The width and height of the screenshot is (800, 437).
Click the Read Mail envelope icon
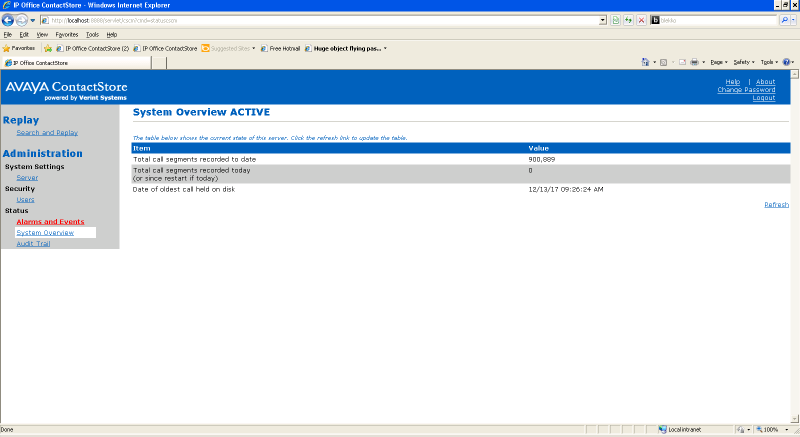tap(682, 62)
